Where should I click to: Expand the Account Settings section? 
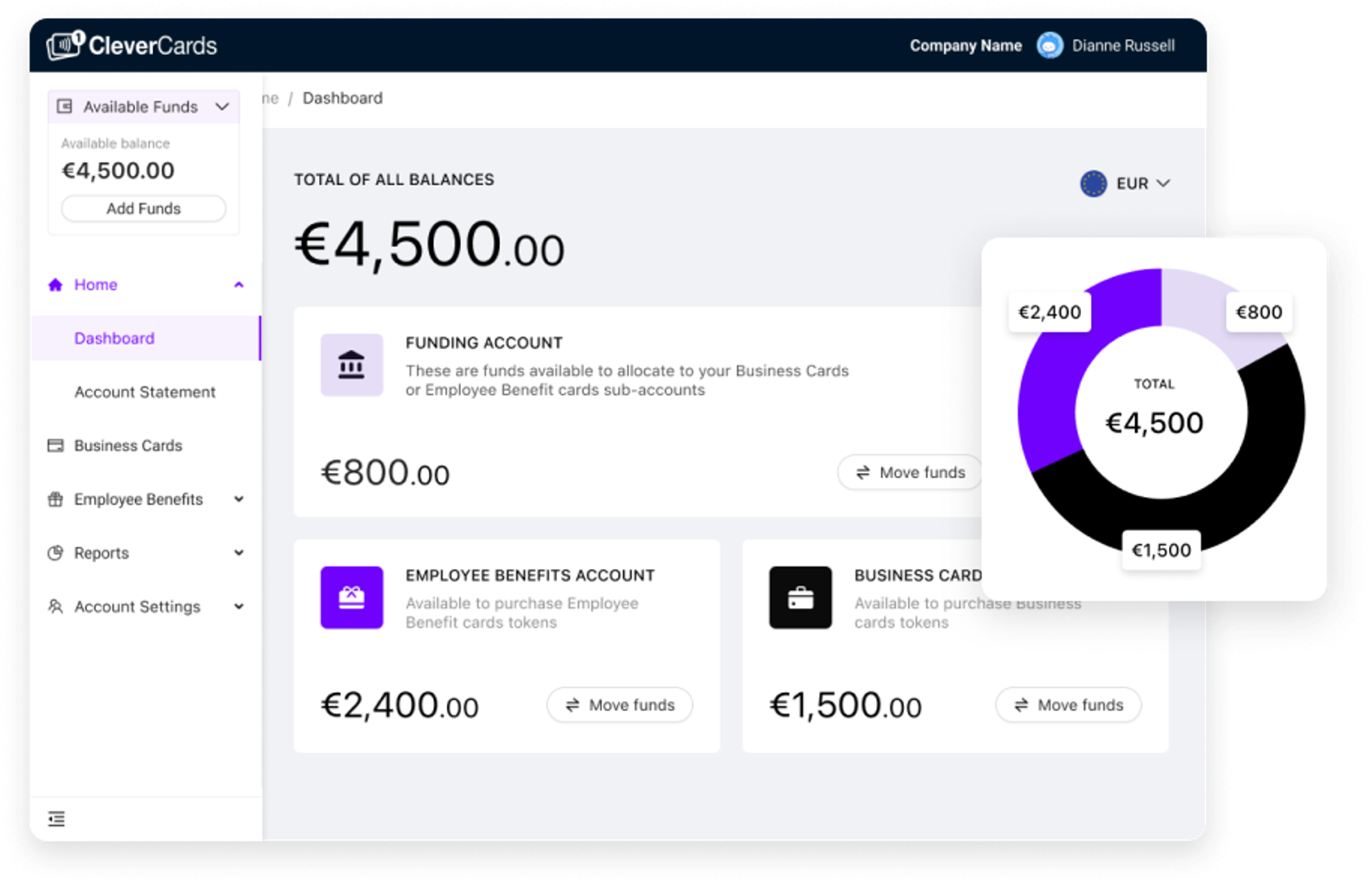tap(238, 607)
